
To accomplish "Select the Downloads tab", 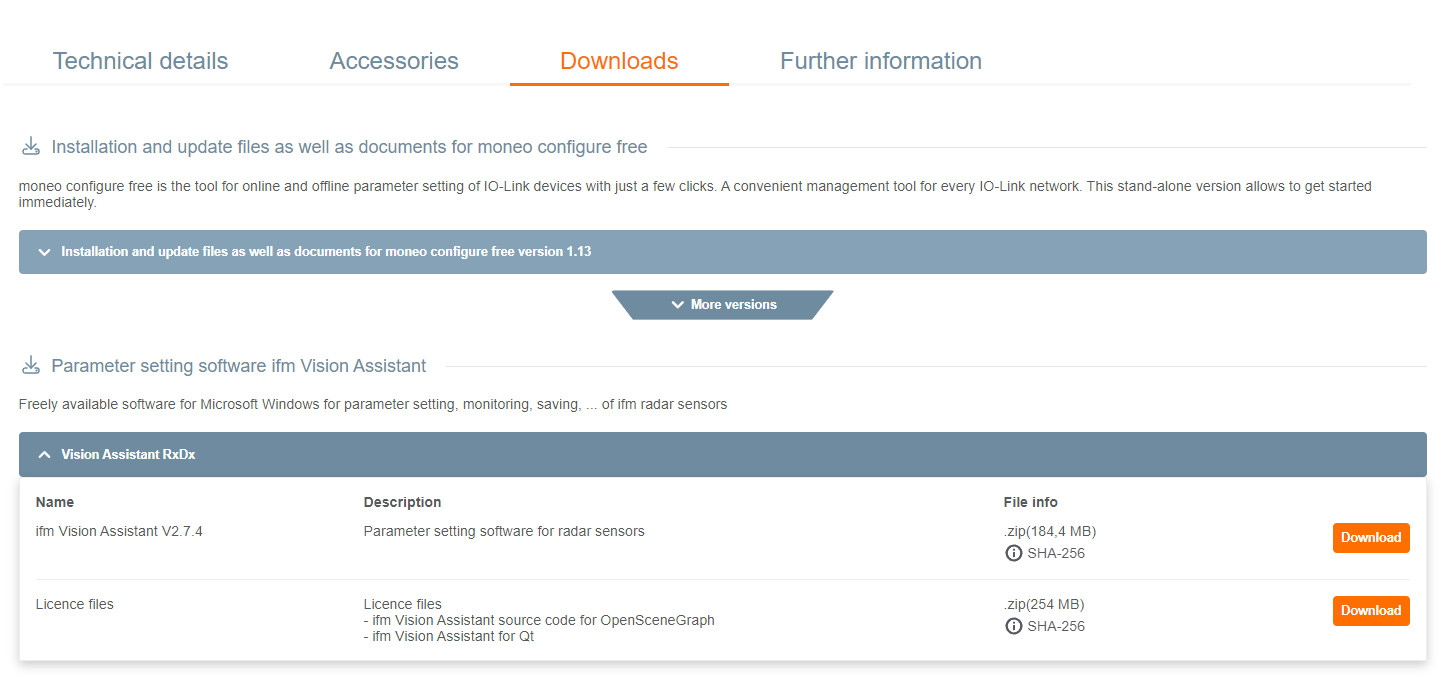I will [619, 61].
